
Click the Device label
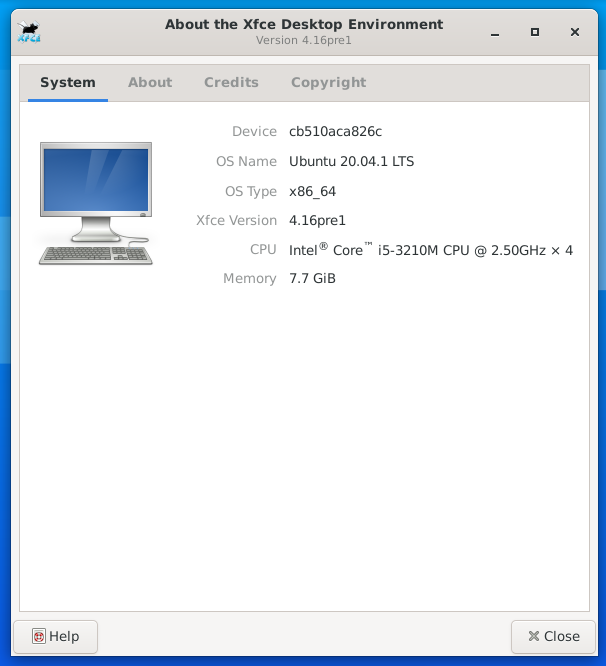coord(254,132)
